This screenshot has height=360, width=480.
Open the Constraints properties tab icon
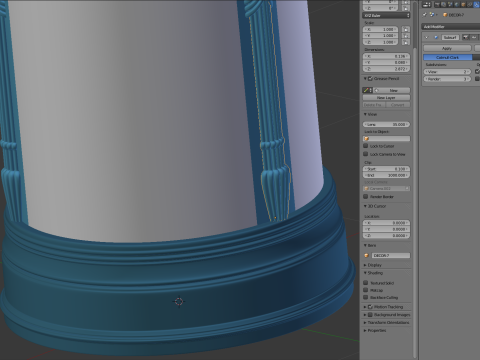click(469, 5)
